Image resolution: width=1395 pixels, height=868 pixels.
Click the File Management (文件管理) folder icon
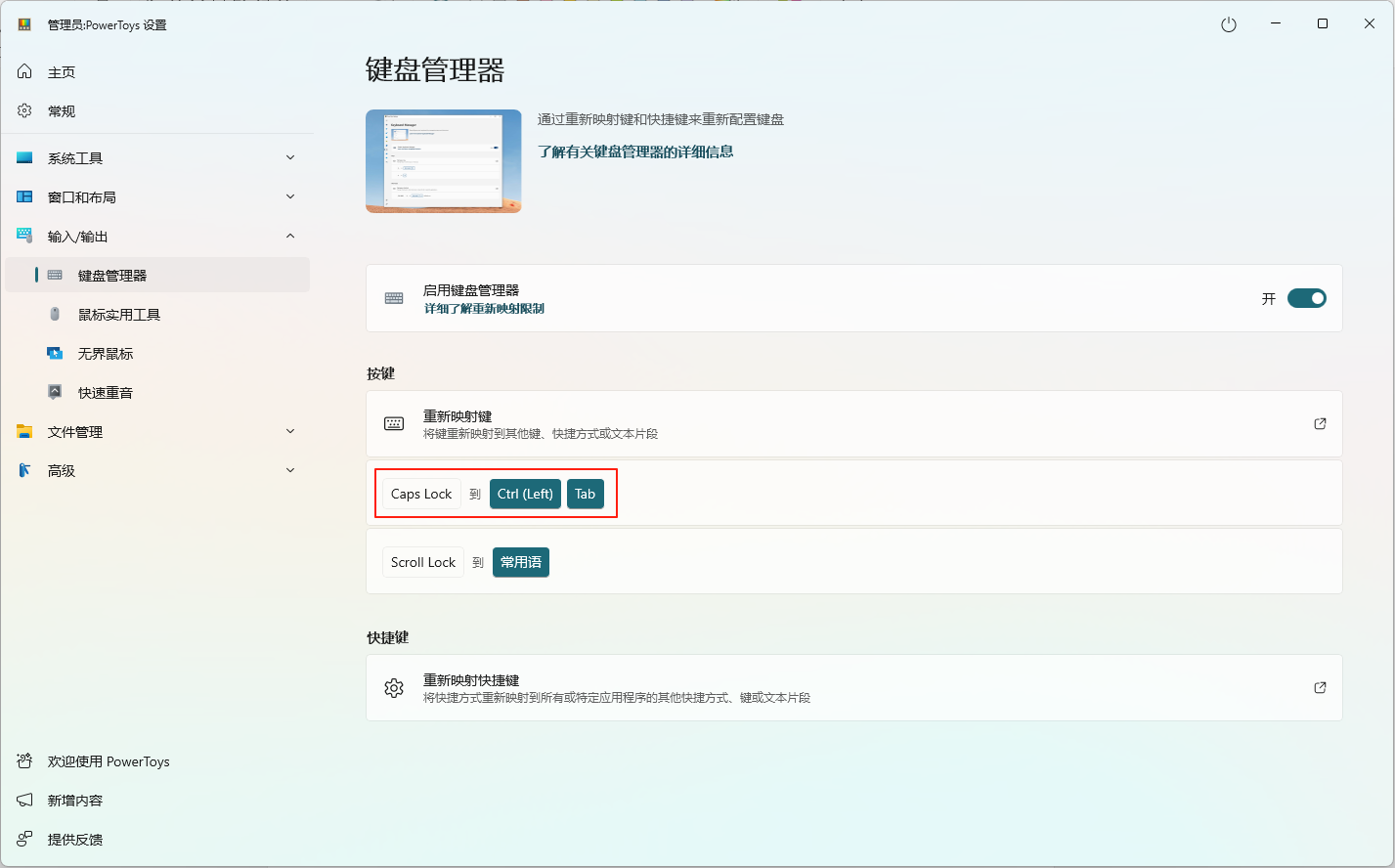tap(24, 431)
